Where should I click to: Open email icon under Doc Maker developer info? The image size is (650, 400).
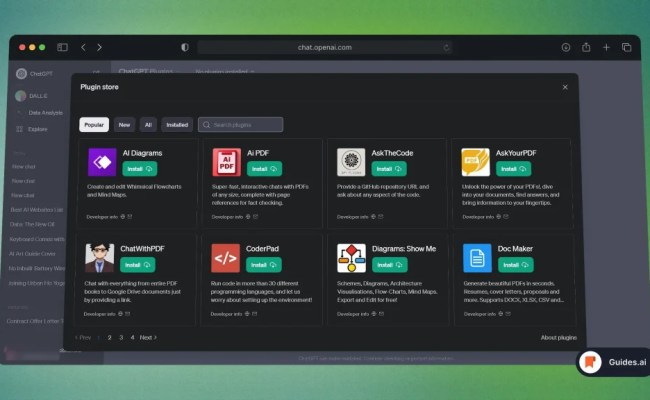pos(508,314)
